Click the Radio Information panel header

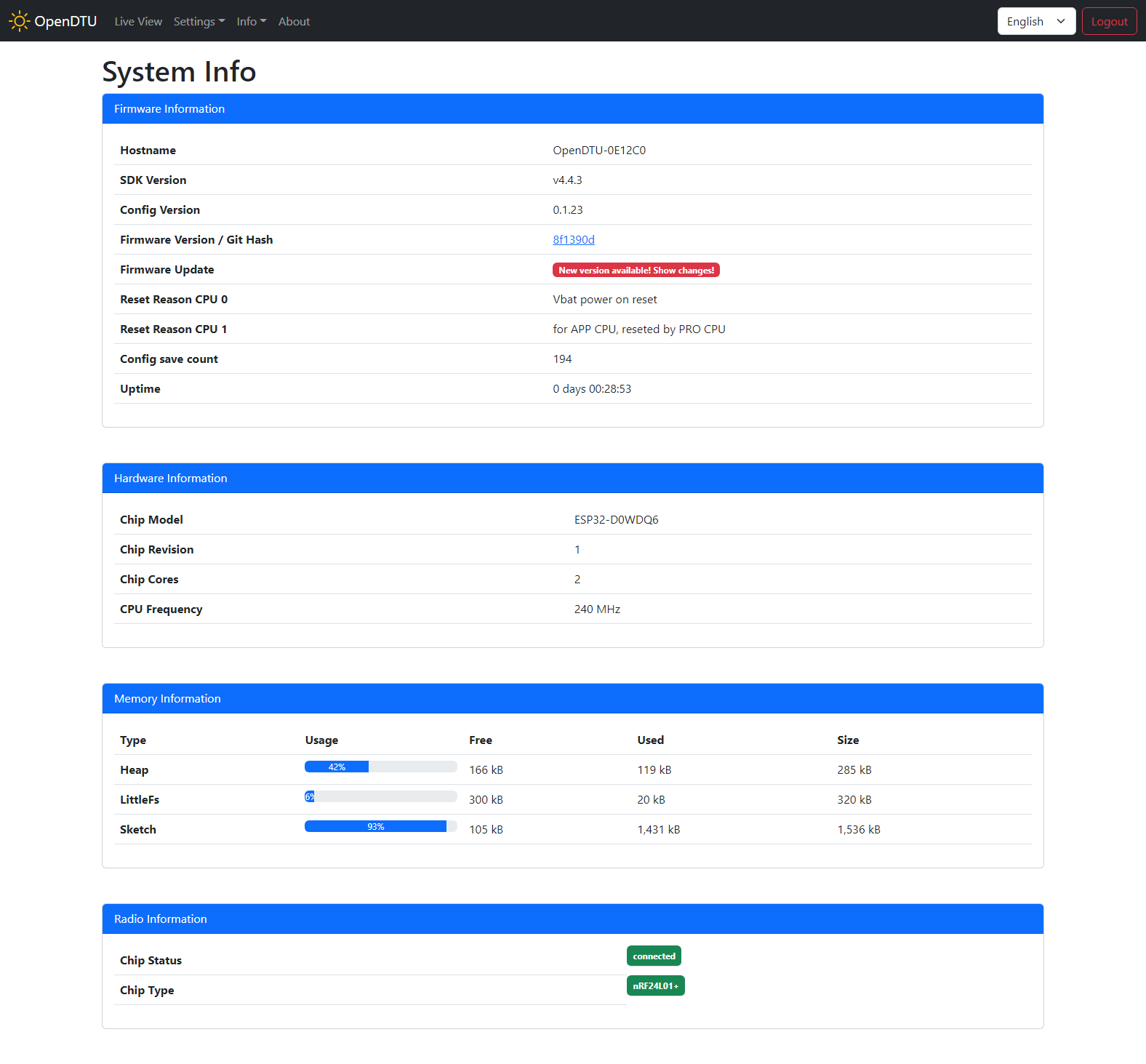572,919
